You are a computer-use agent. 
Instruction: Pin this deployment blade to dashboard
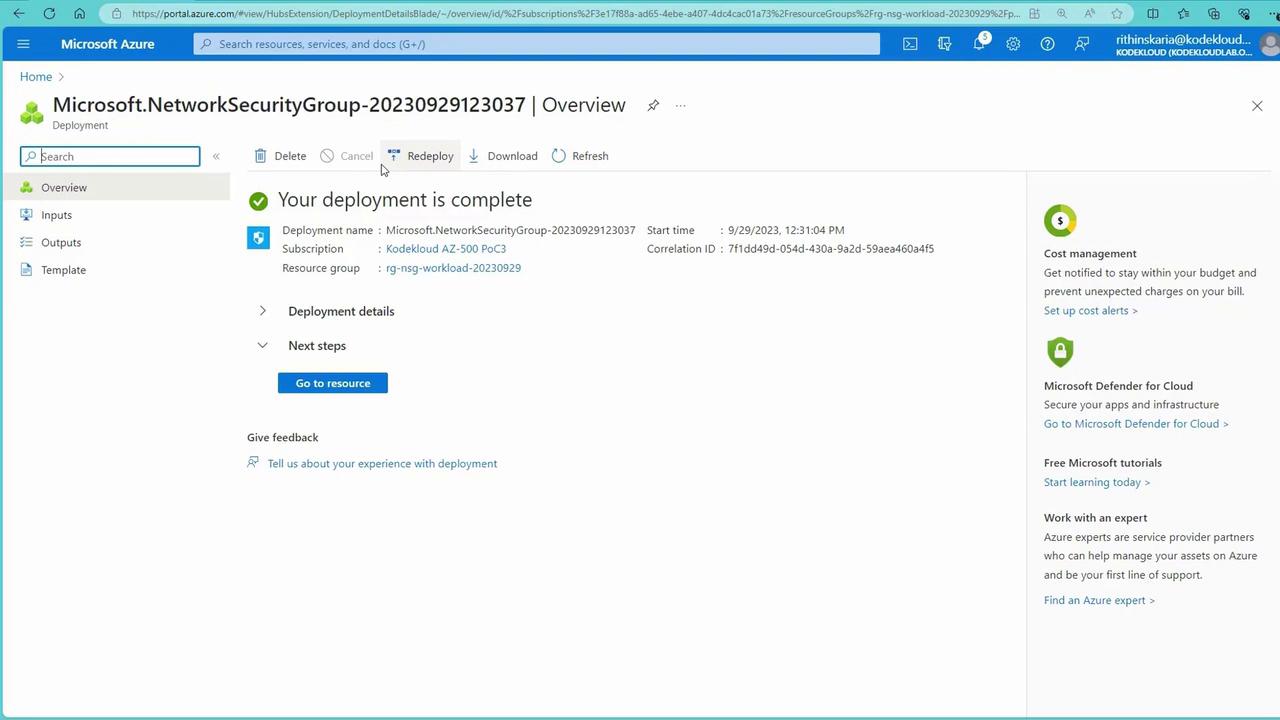tap(653, 105)
